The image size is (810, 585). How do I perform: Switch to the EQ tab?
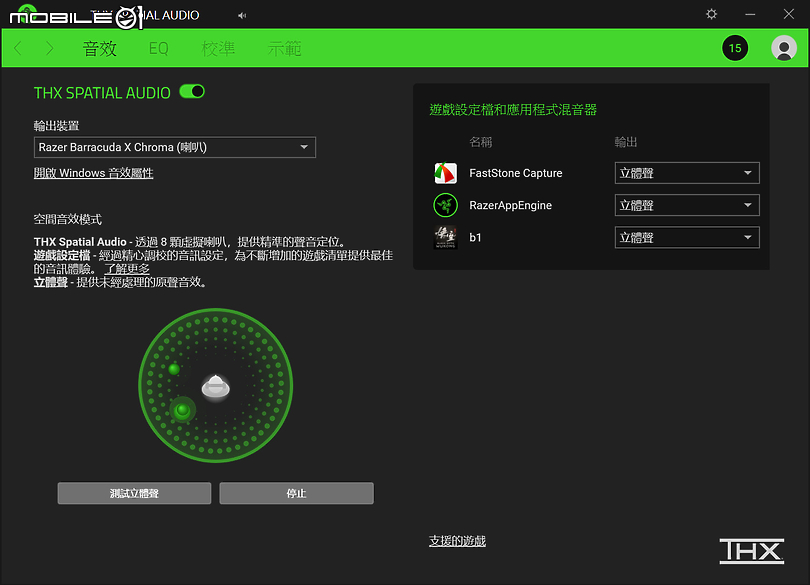[x=159, y=49]
